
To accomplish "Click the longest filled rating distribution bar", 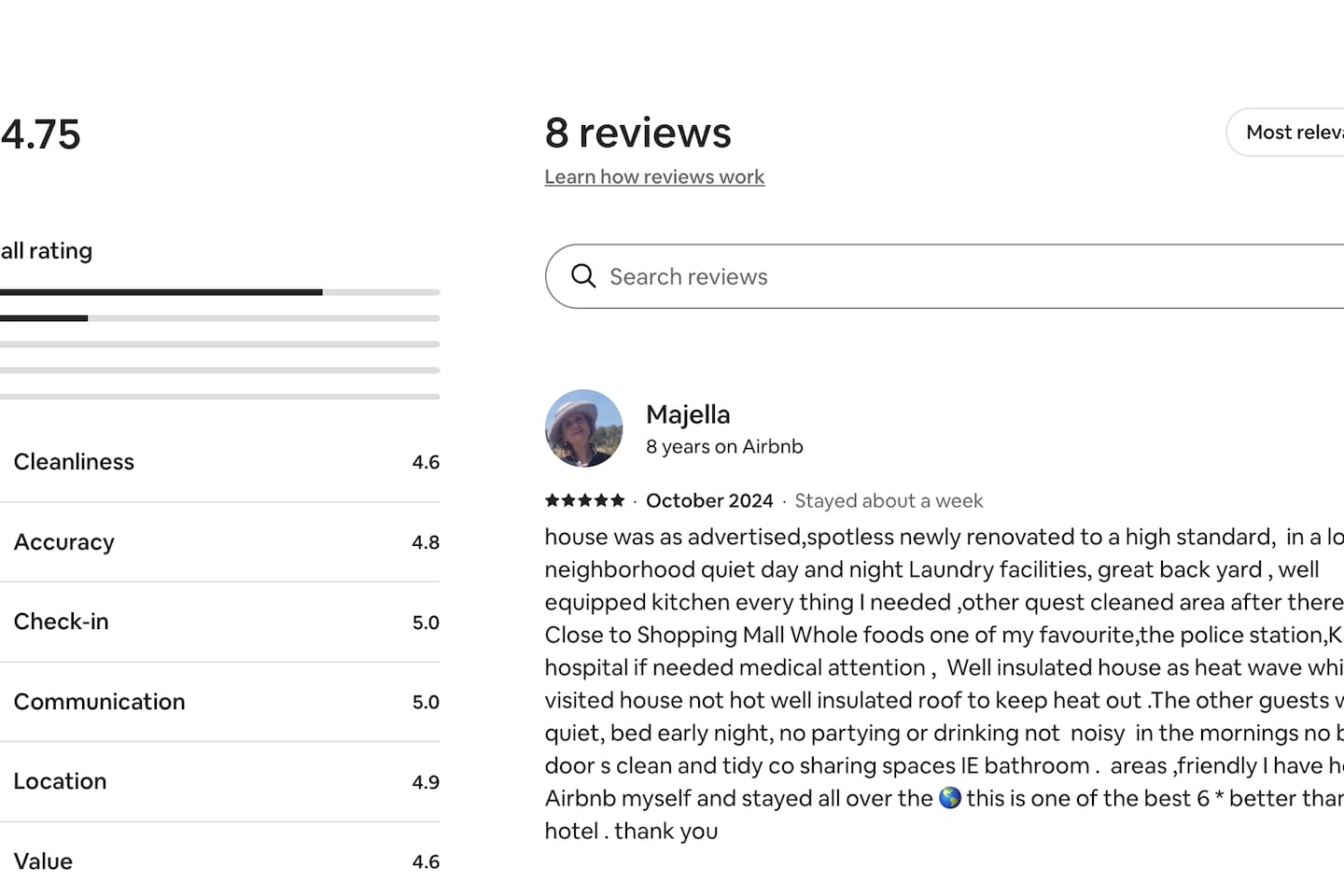I will (x=161, y=292).
